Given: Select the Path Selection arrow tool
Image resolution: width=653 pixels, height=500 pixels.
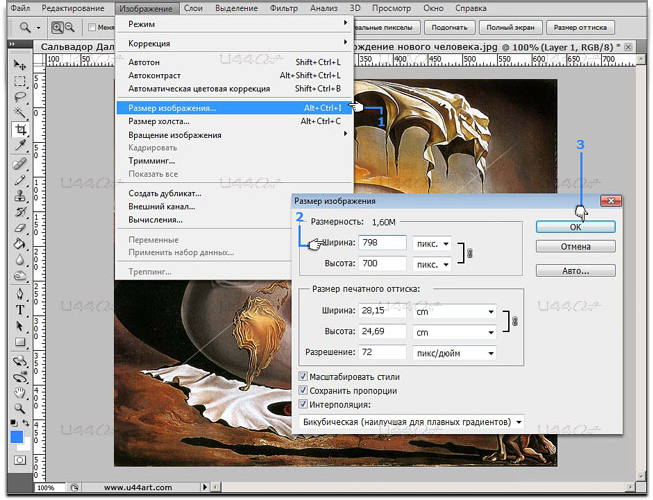Looking at the screenshot, I should (20, 326).
